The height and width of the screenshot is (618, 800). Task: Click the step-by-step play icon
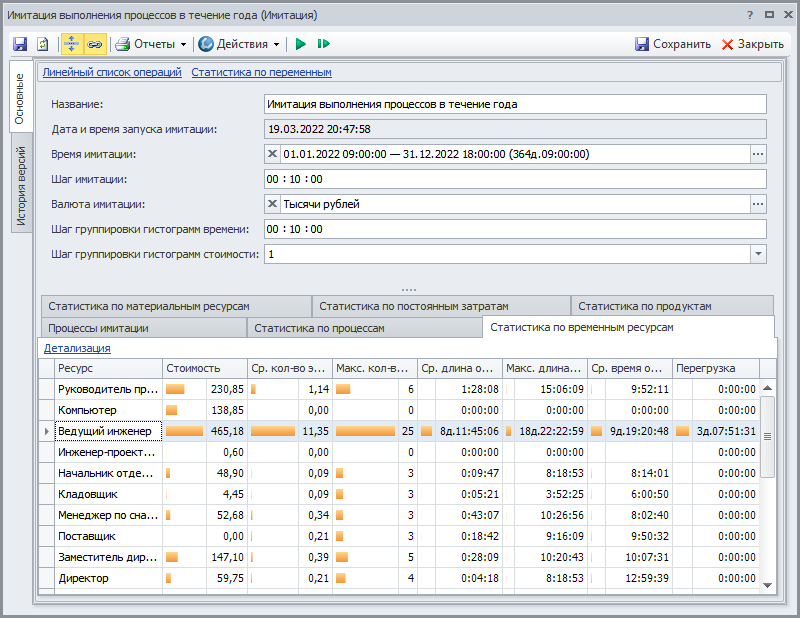(323, 44)
